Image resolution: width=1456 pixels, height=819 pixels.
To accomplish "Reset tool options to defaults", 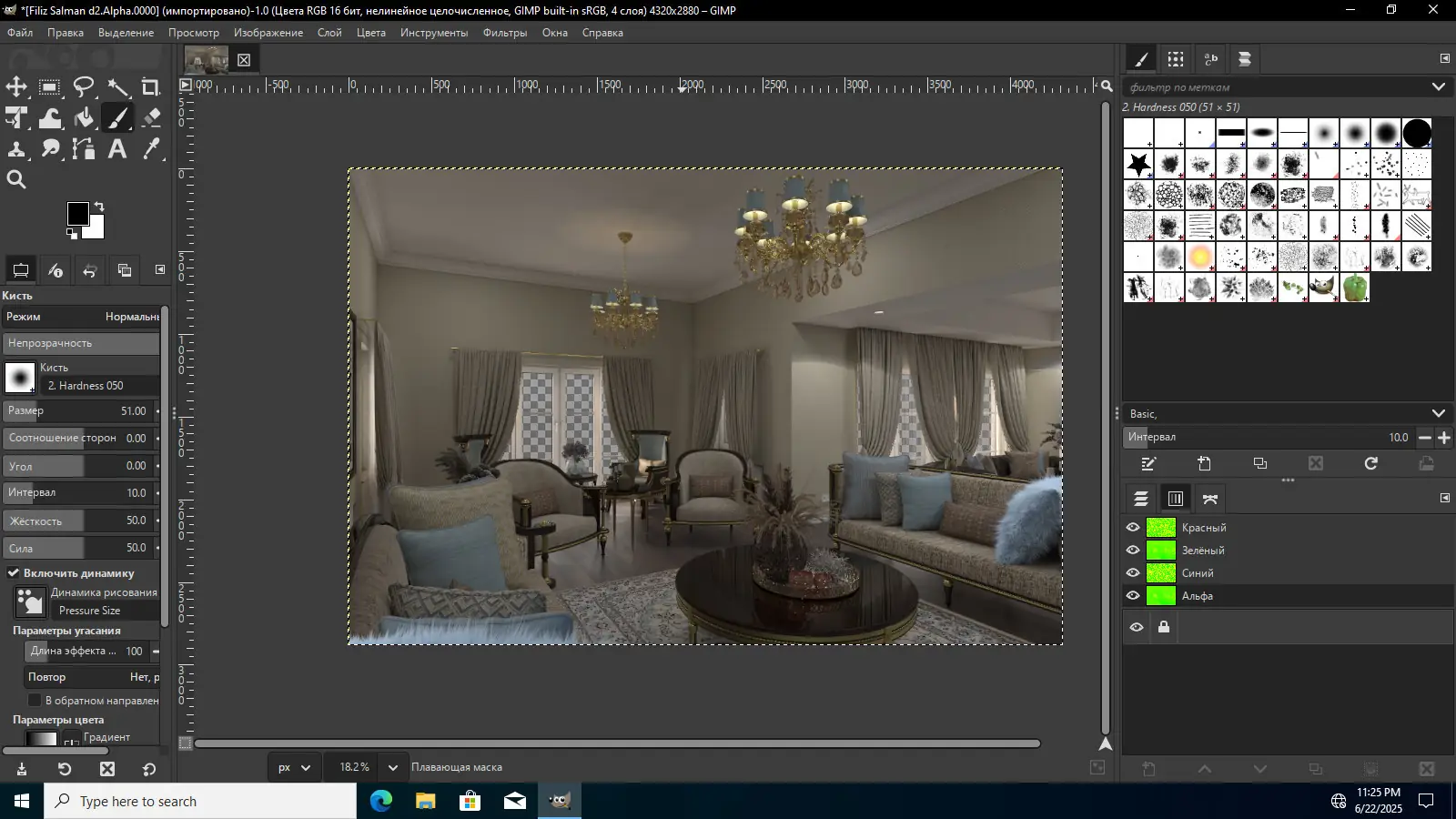I will (149, 769).
